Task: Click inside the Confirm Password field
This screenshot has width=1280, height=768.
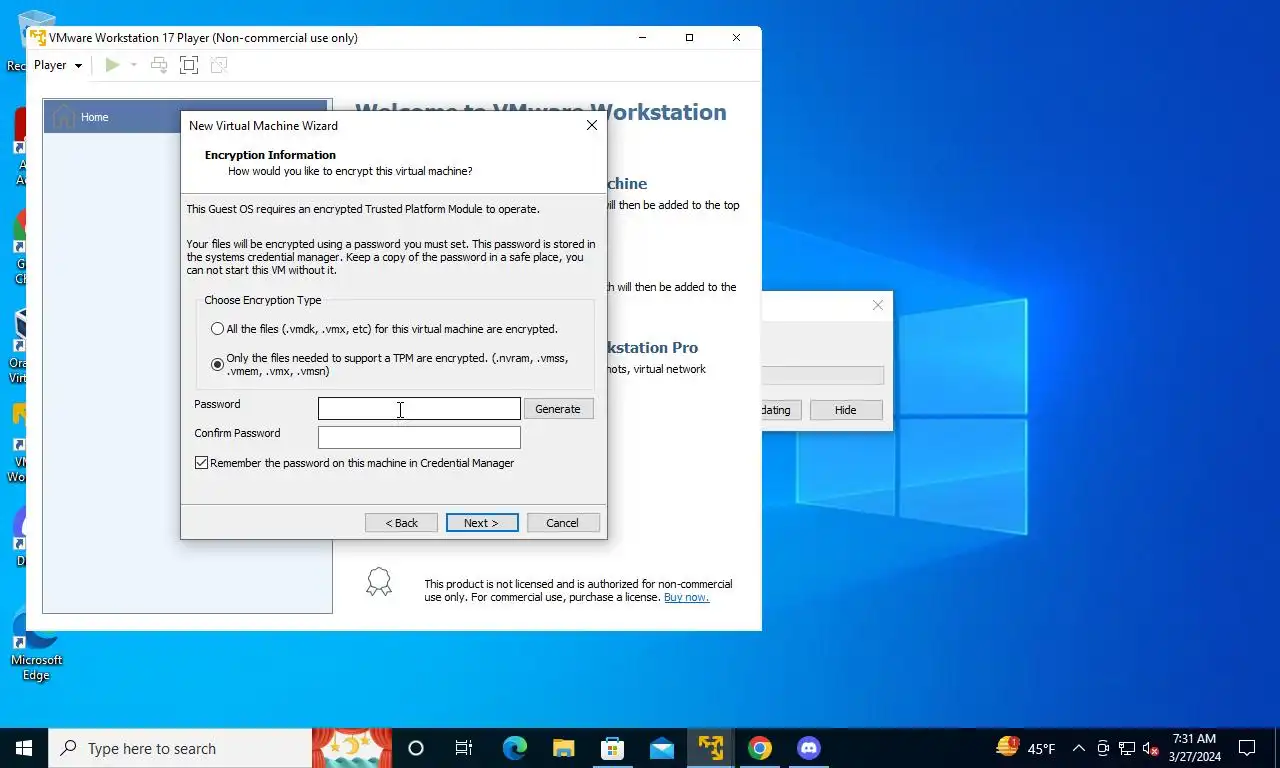Action: 419,437
